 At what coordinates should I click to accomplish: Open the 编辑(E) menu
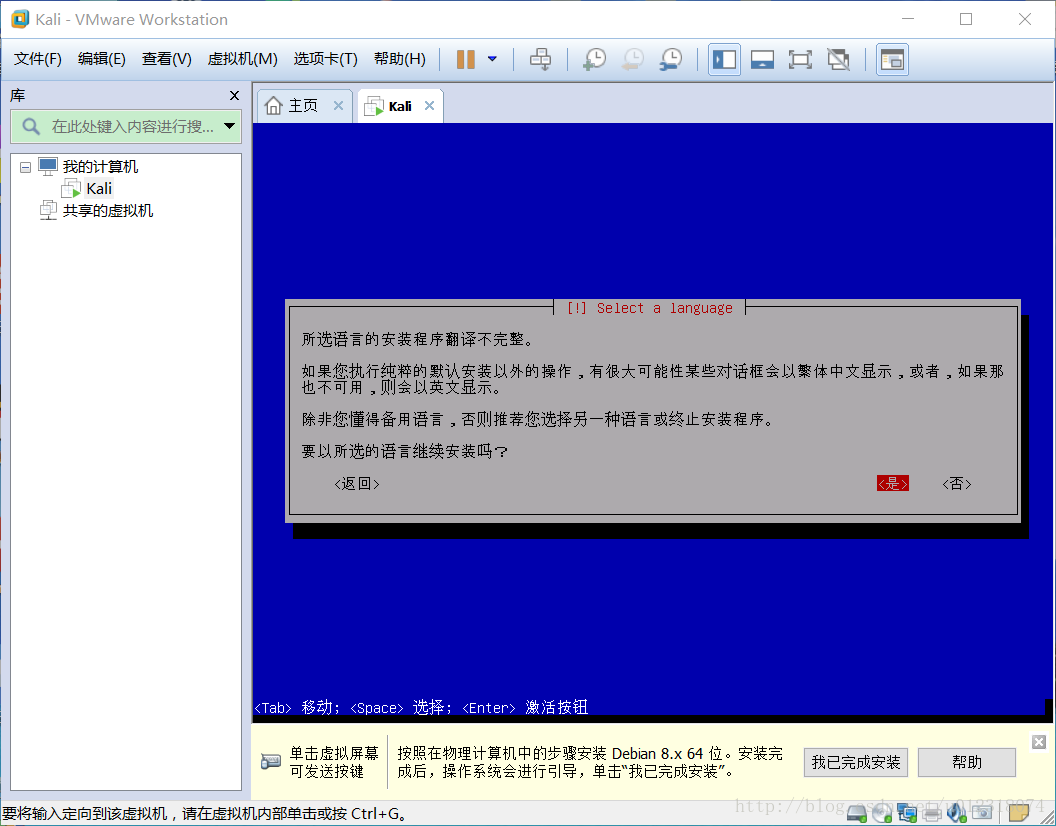click(102, 59)
